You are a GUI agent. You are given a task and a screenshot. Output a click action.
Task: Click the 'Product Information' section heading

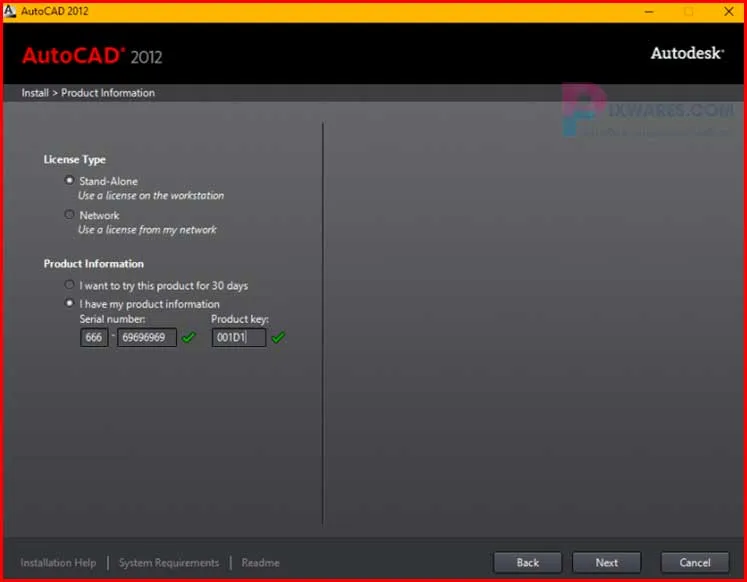point(93,263)
